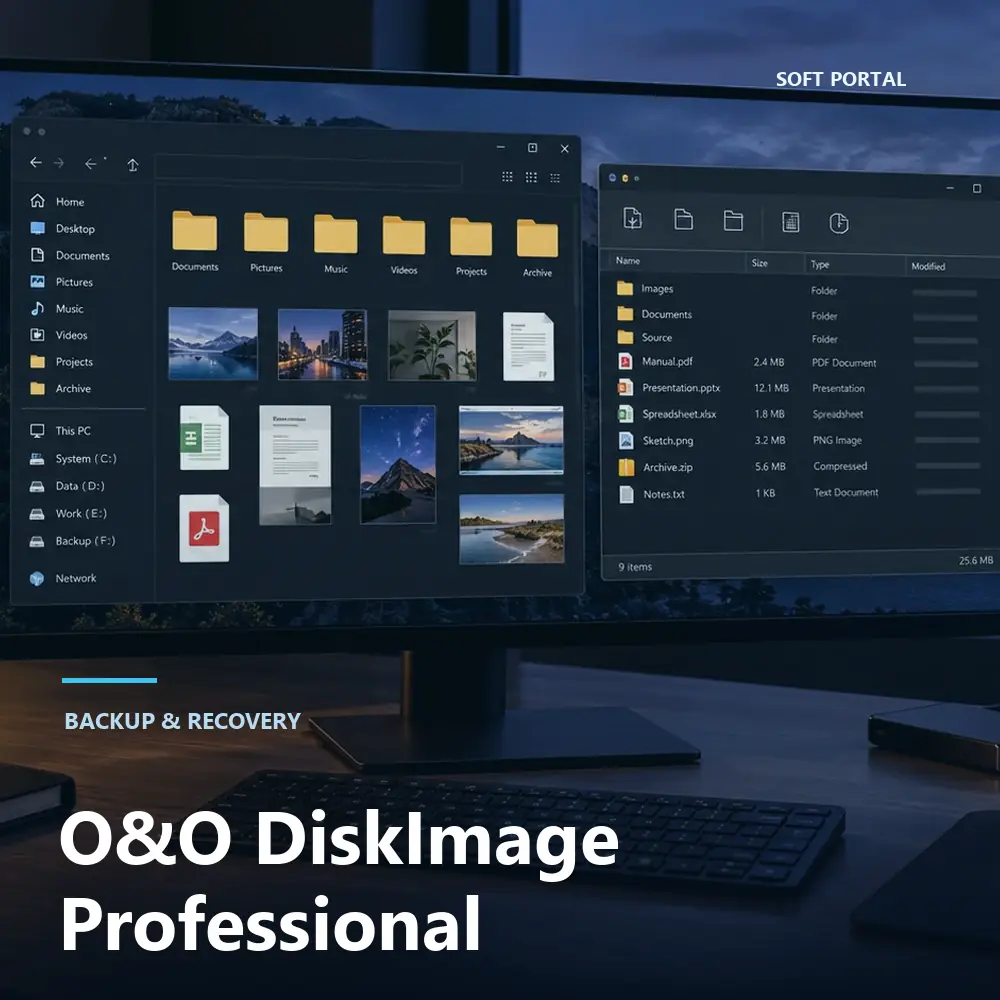1000x1000 pixels.
Task: Select Pictures in the left sidebar
Action: (62, 282)
